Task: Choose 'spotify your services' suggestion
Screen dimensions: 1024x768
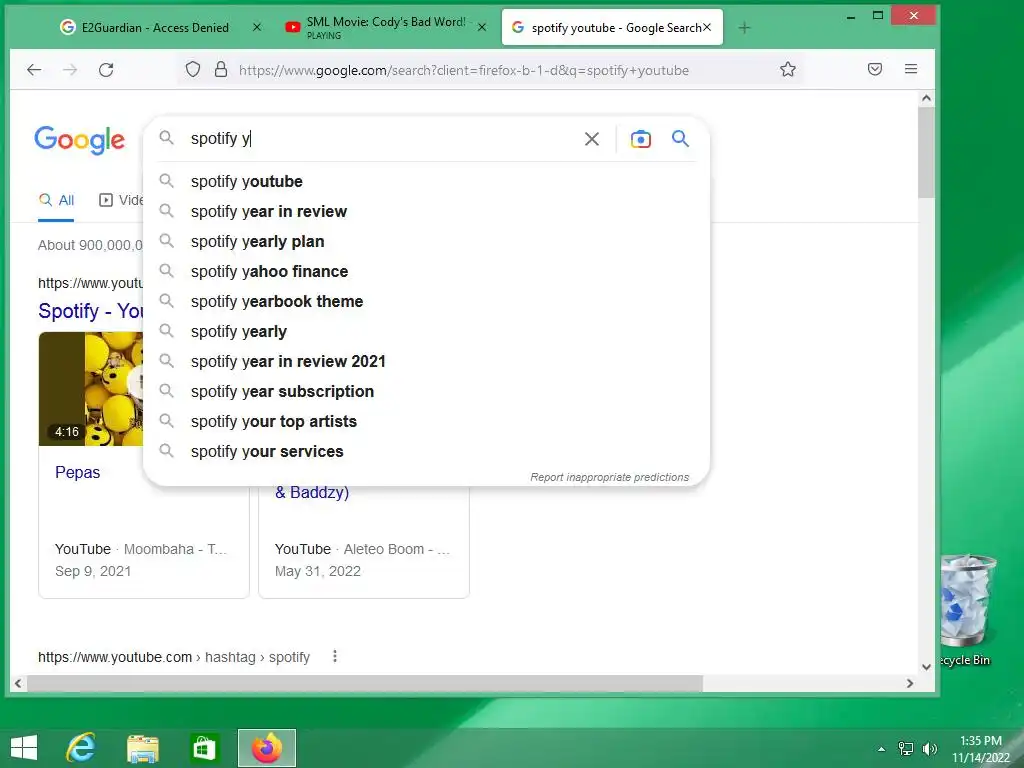Action: tap(426, 452)
